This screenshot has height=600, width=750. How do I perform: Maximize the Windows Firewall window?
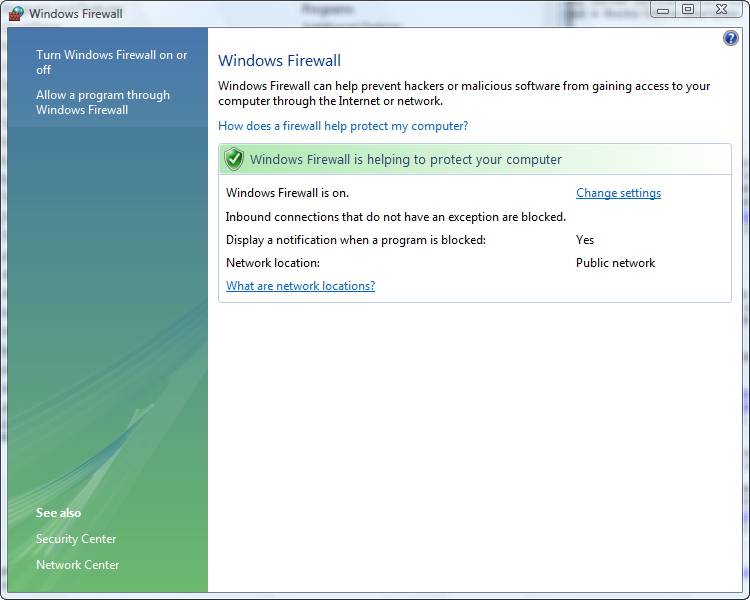pos(688,10)
